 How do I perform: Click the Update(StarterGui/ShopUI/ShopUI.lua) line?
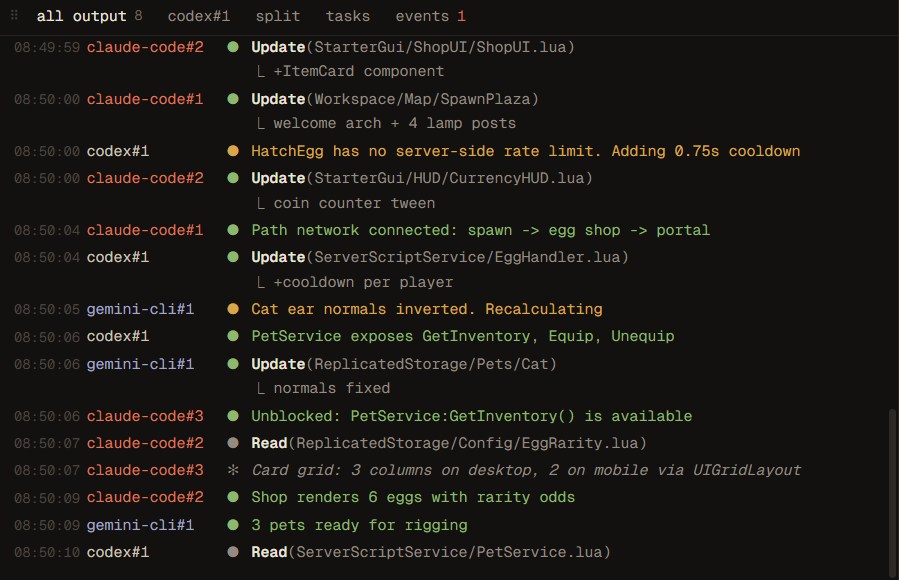pos(413,47)
